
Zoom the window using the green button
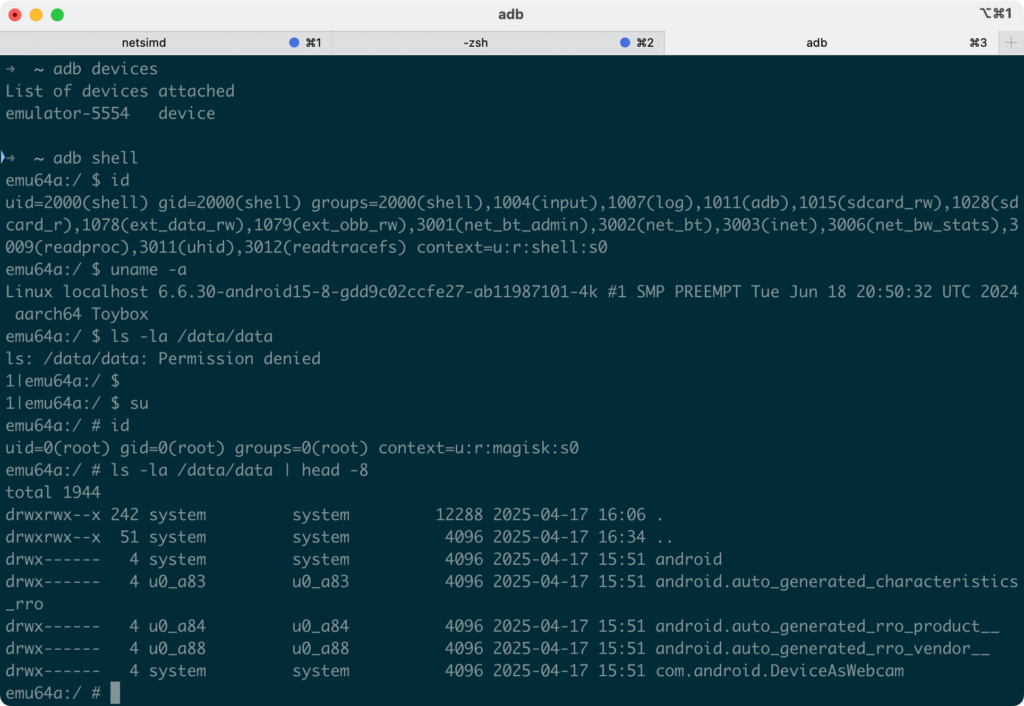pyautogui.click(x=57, y=15)
